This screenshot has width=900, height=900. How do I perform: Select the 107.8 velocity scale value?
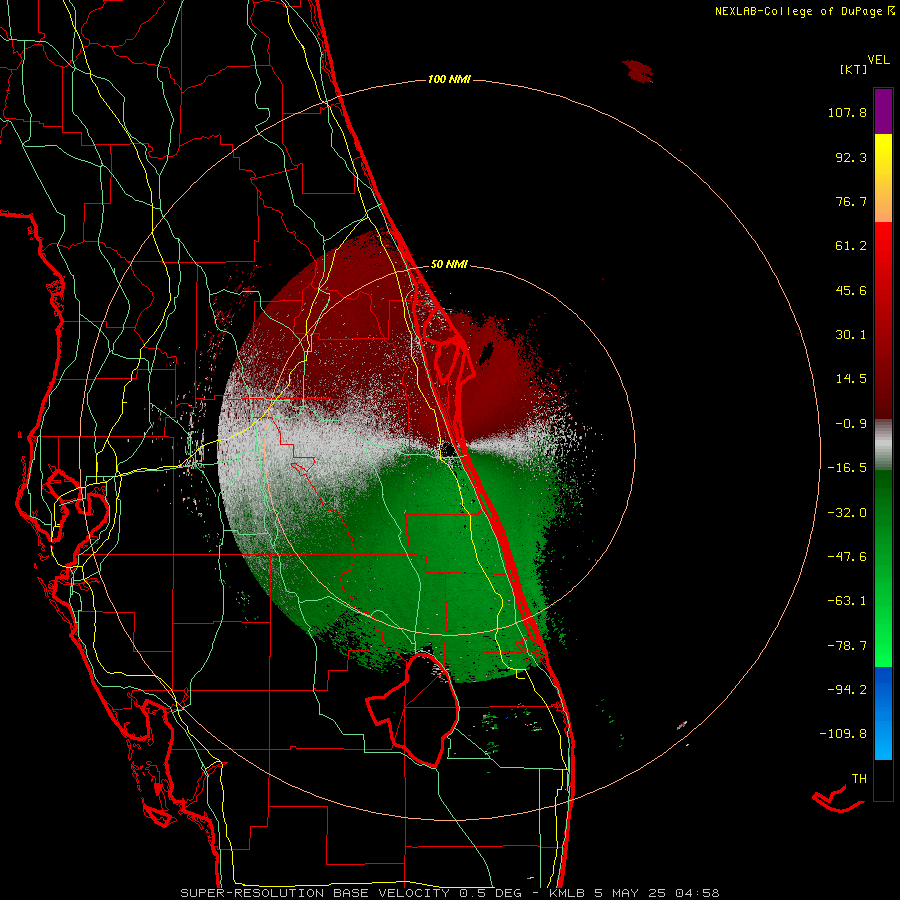[x=847, y=112]
